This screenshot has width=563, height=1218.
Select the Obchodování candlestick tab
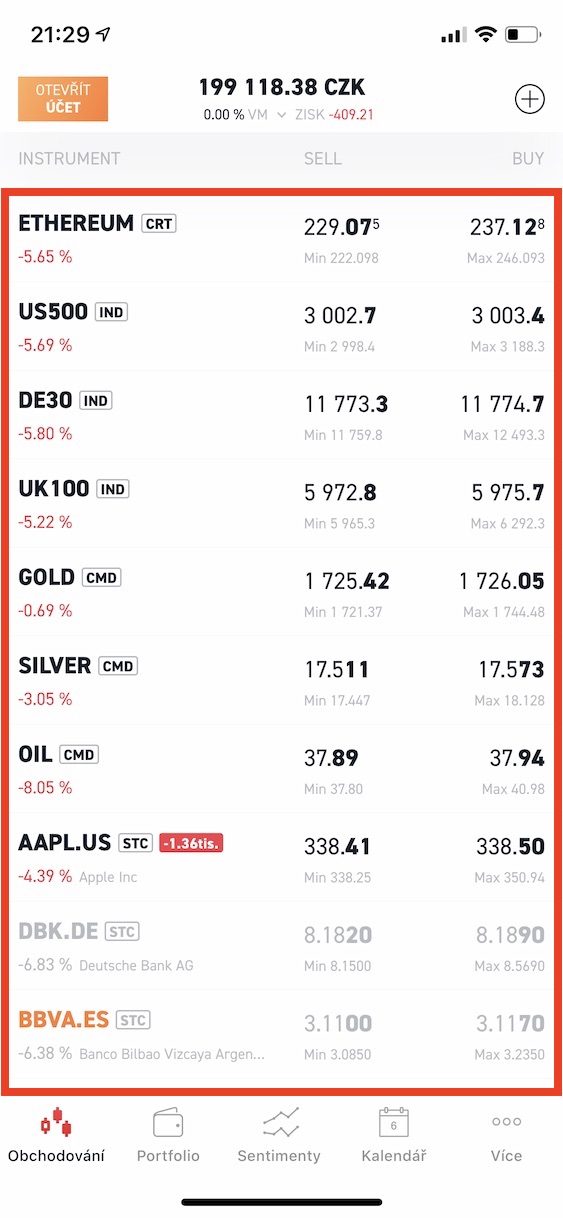click(56, 1135)
